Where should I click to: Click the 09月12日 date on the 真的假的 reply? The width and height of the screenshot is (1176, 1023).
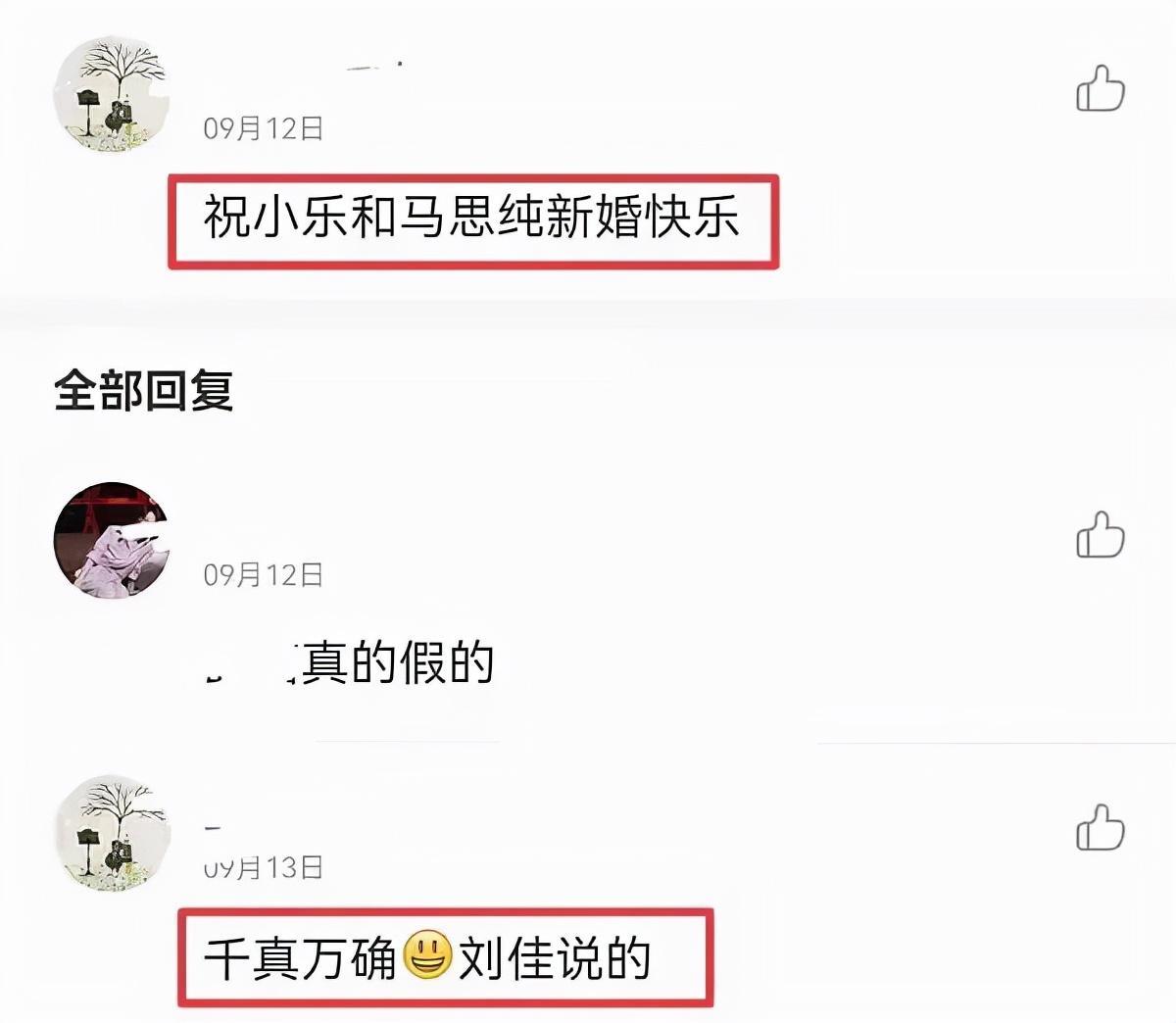[x=264, y=575]
